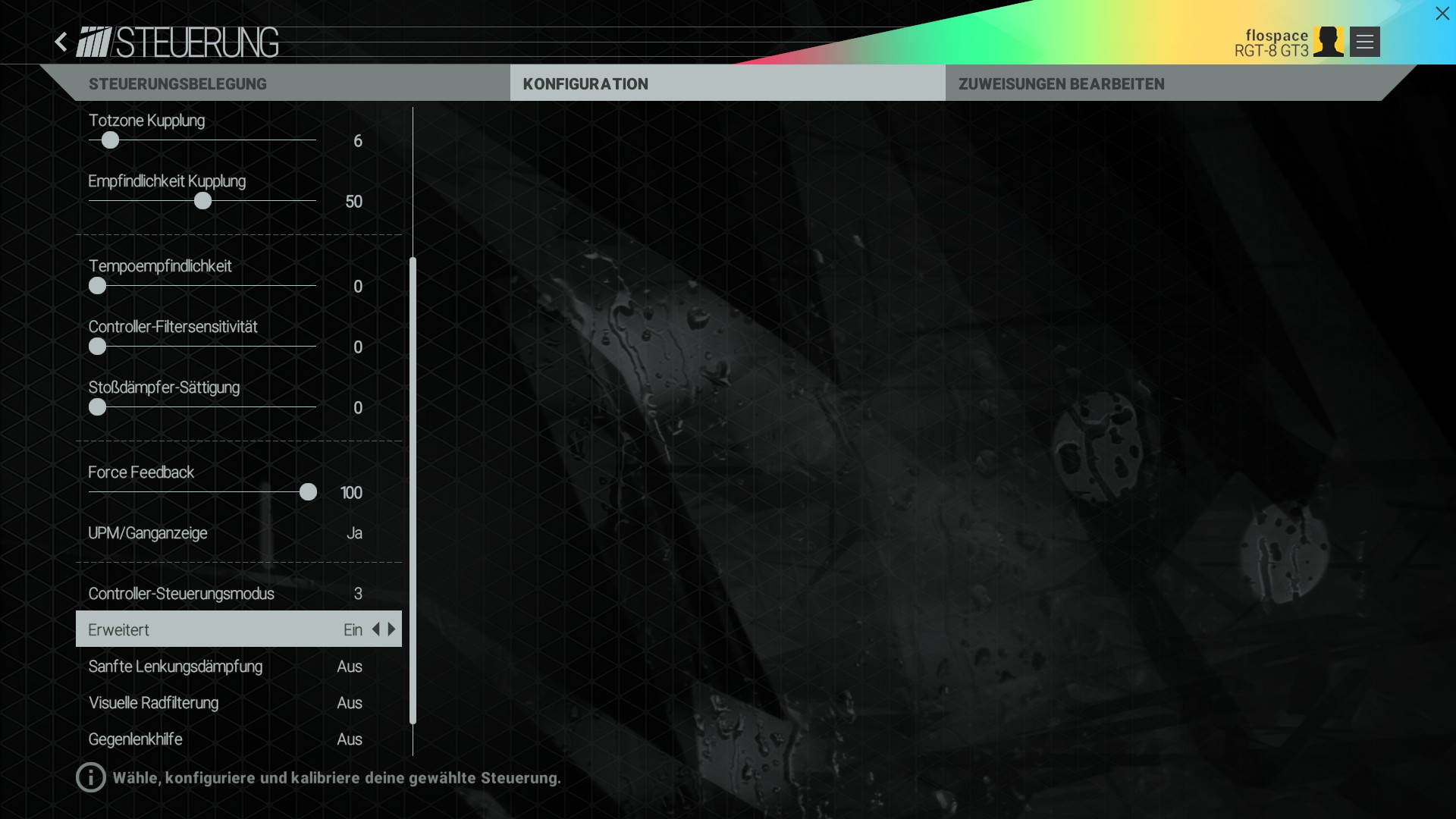The height and width of the screenshot is (819, 1456).
Task: Go back using the left chevron arrow
Action: click(x=61, y=42)
